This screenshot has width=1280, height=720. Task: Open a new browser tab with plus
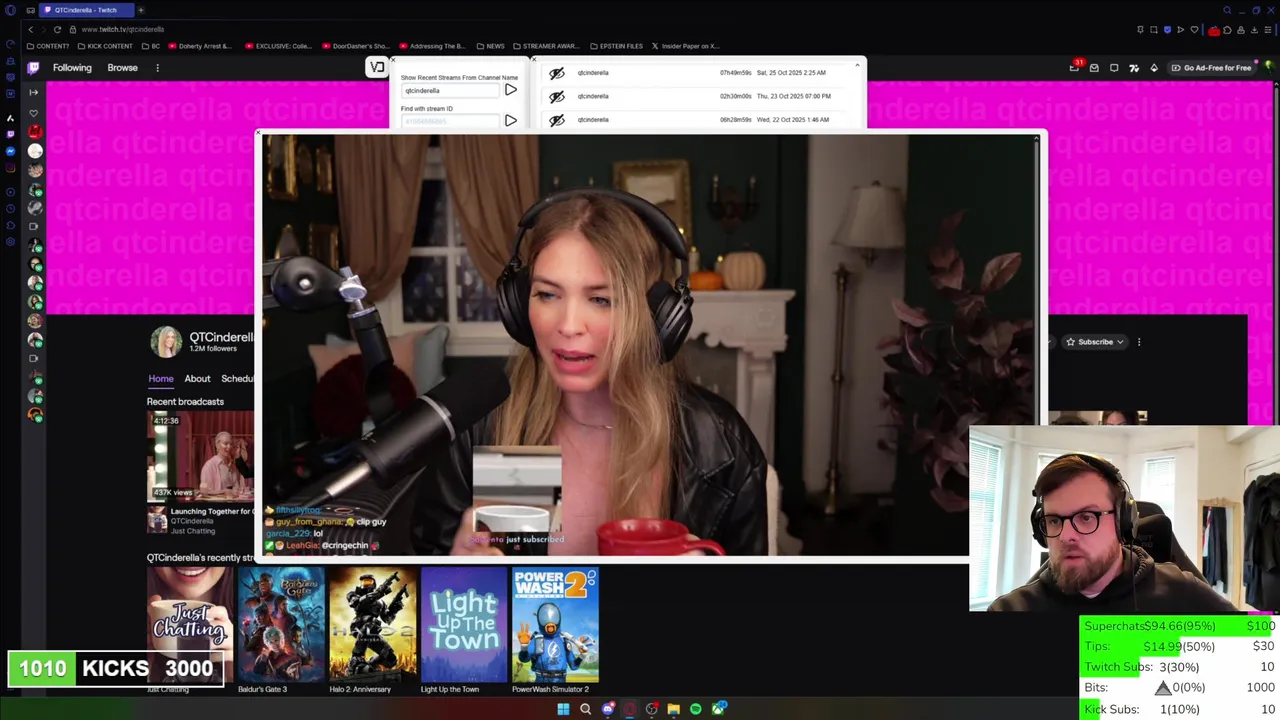140,10
